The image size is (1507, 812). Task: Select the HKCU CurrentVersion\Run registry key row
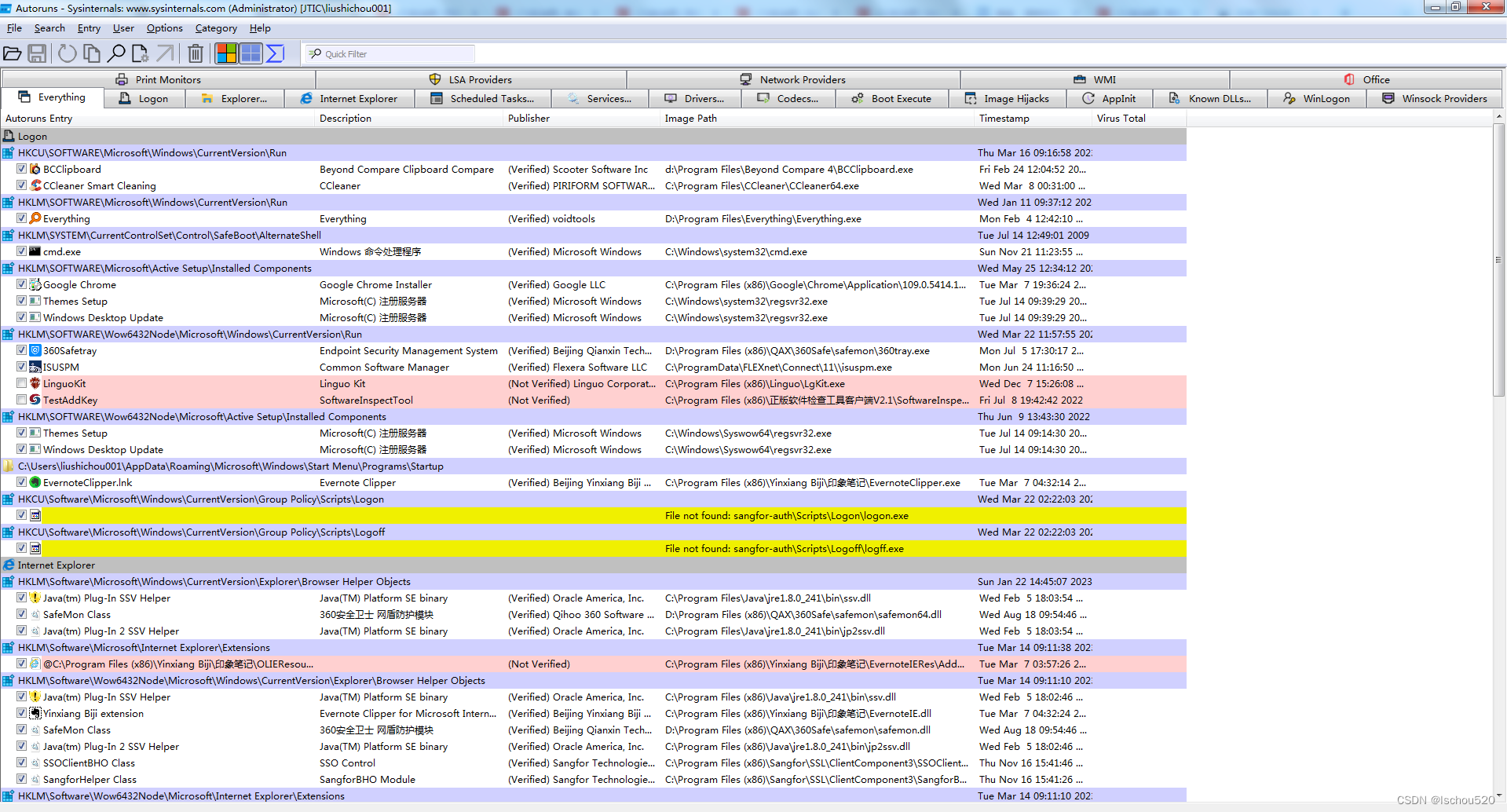pos(594,152)
